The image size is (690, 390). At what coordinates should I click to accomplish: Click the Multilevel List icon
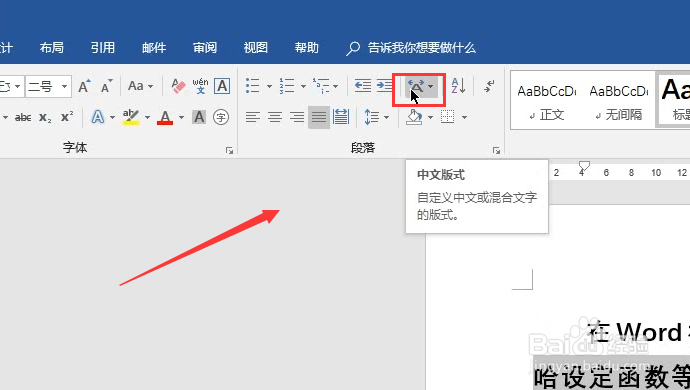tap(321, 86)
